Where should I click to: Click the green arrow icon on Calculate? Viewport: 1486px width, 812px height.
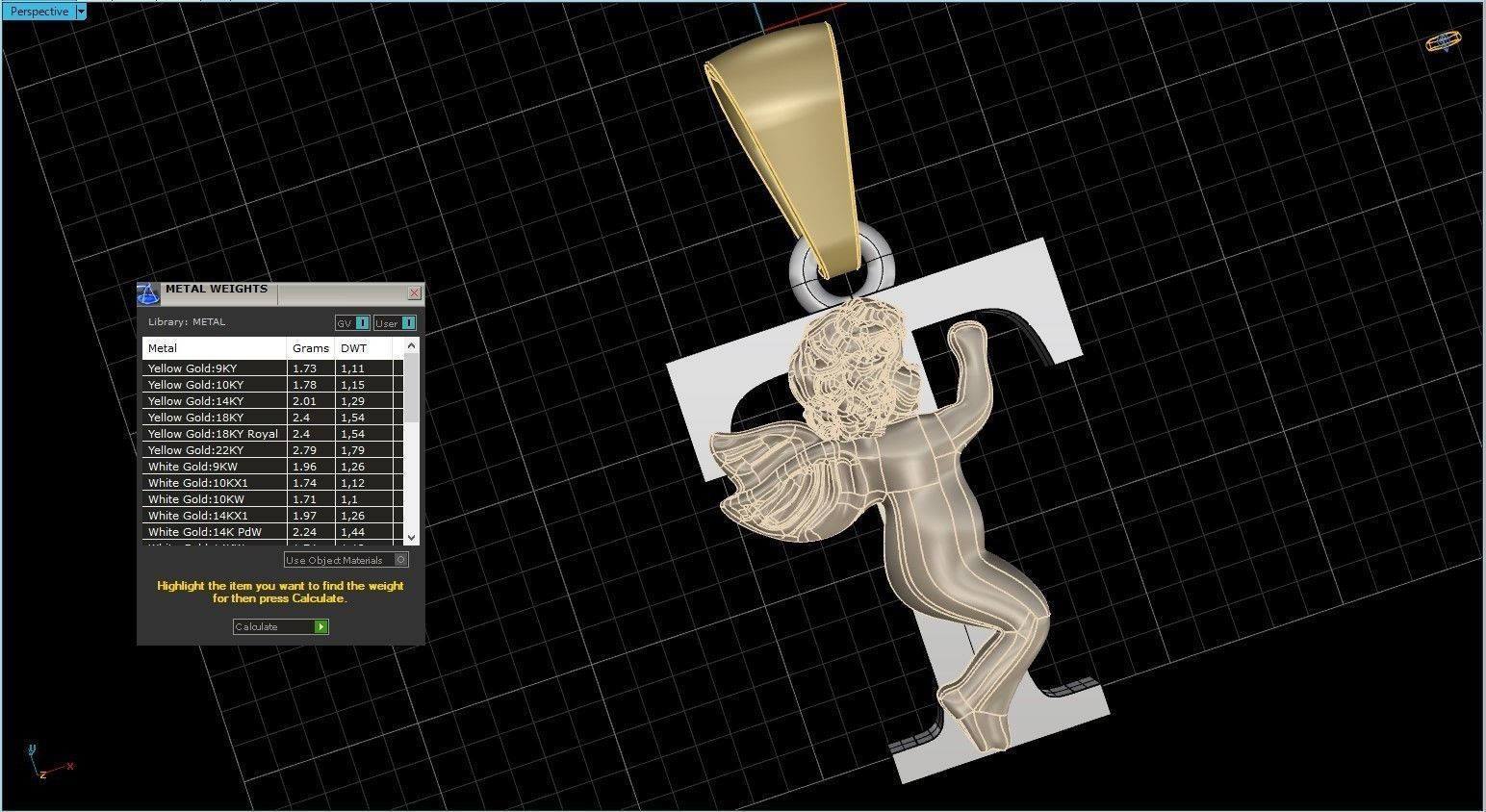(x=320, y=626)
